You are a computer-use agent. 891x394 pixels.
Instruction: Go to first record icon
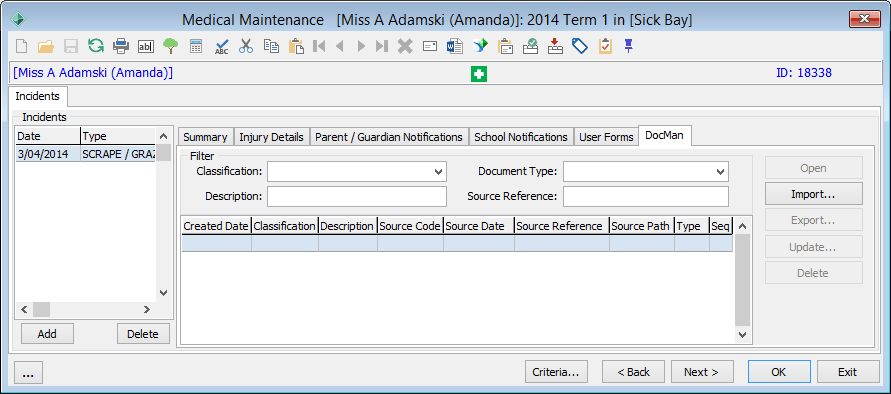[x=319, y=47]
